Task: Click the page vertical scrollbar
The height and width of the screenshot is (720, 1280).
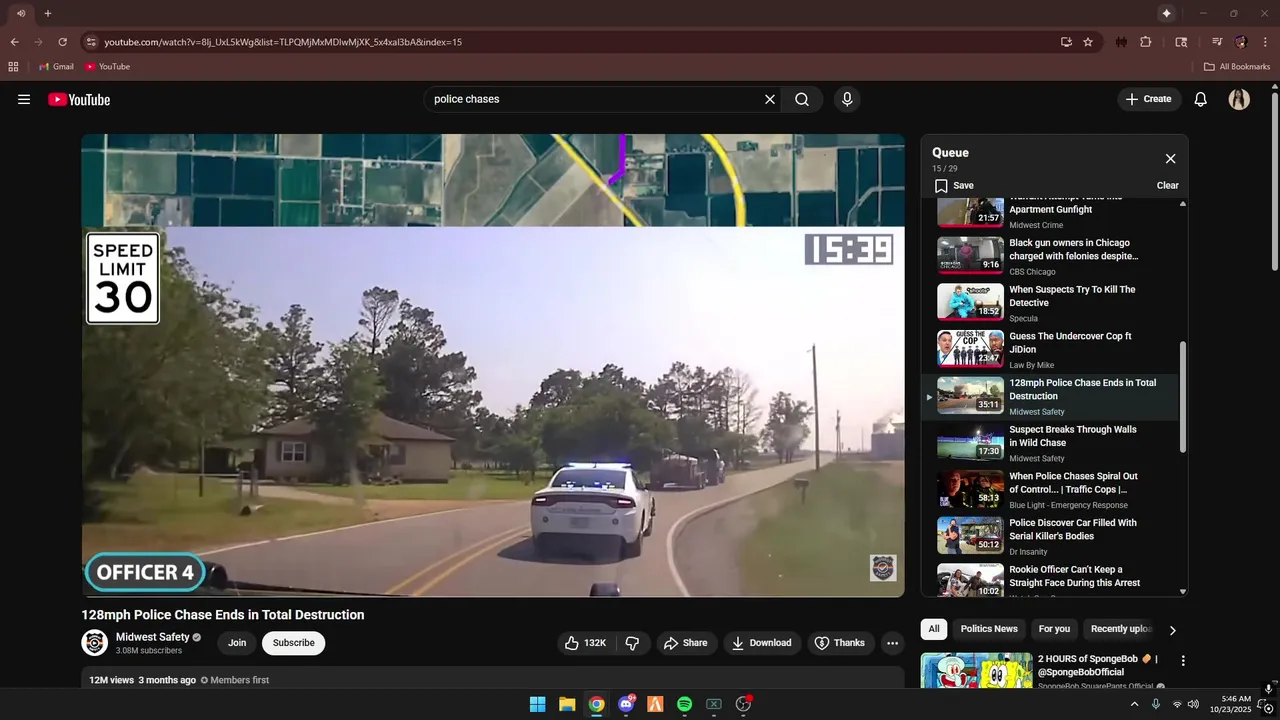Action: pos(1274,180)
